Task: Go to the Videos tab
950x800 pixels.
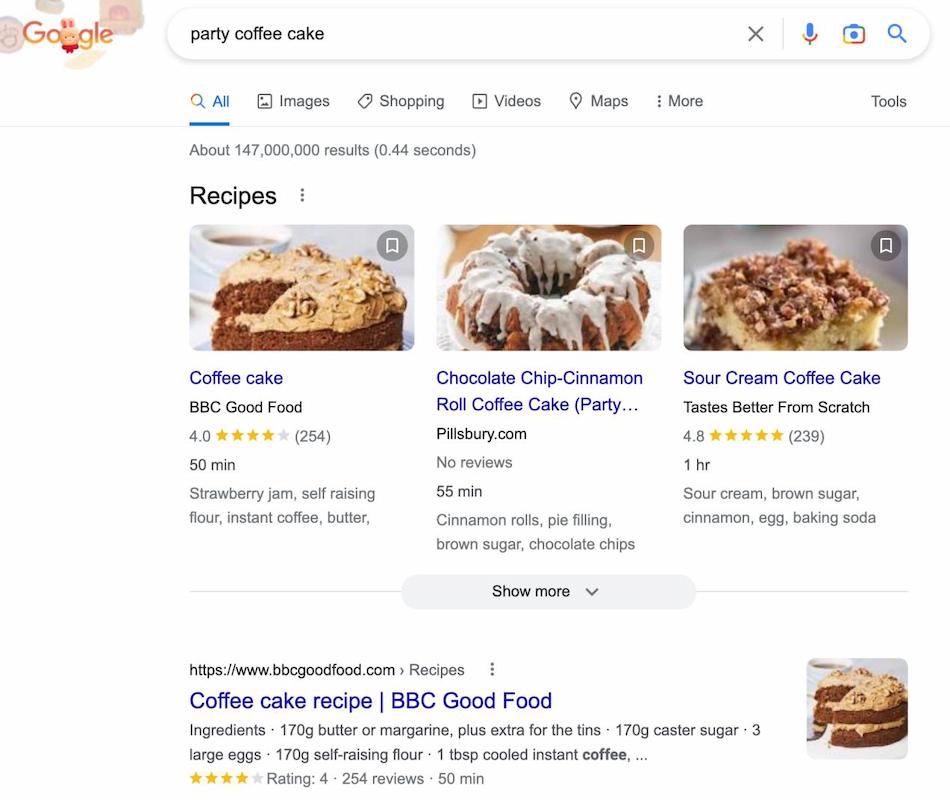Action: 506,101
